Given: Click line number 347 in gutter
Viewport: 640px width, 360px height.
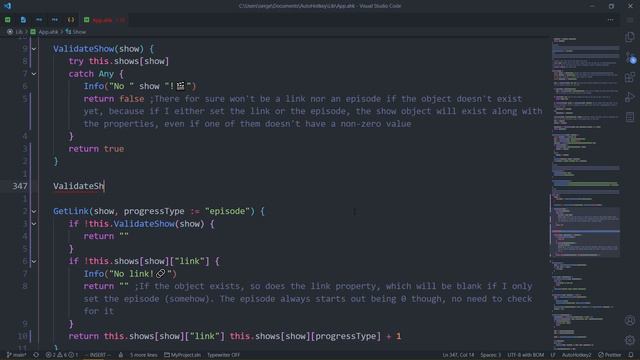Looking at the screenshot, I should click(x=20, y=186).
